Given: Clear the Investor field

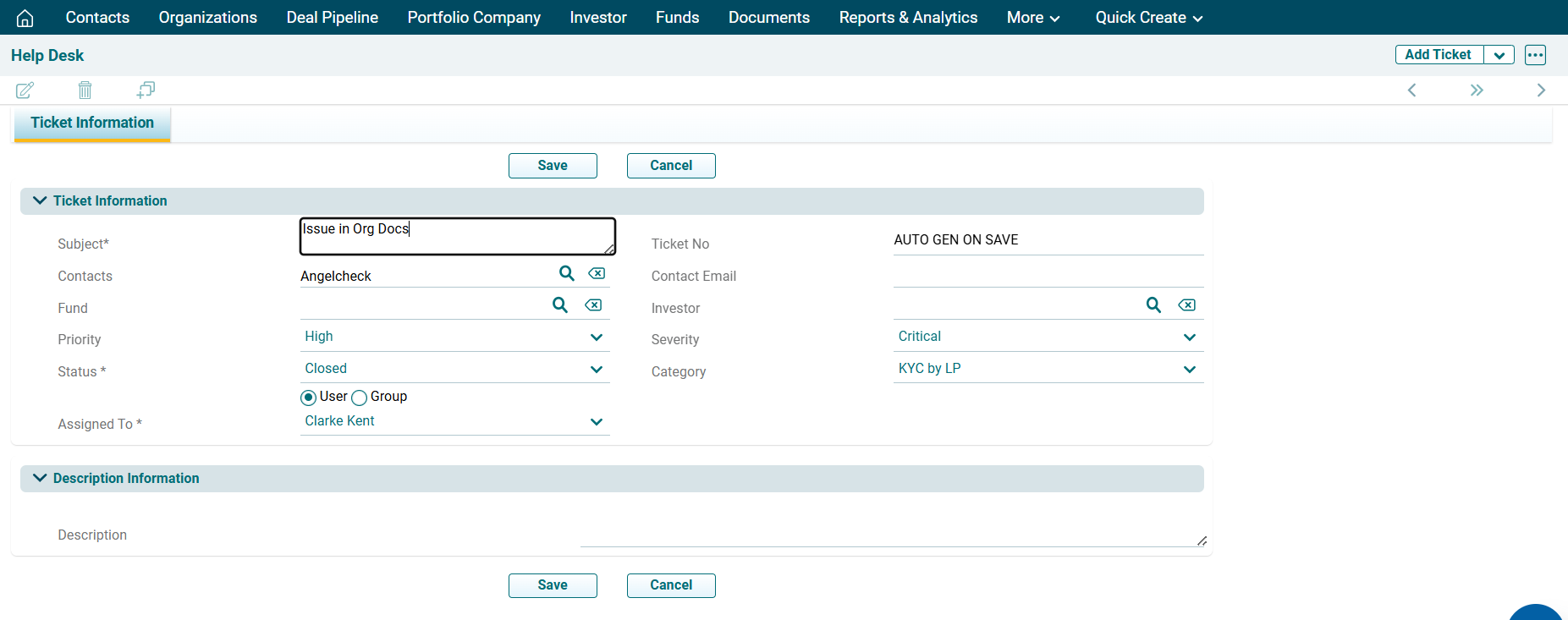Looking at the screenshot, I should tap(1187, 305).
